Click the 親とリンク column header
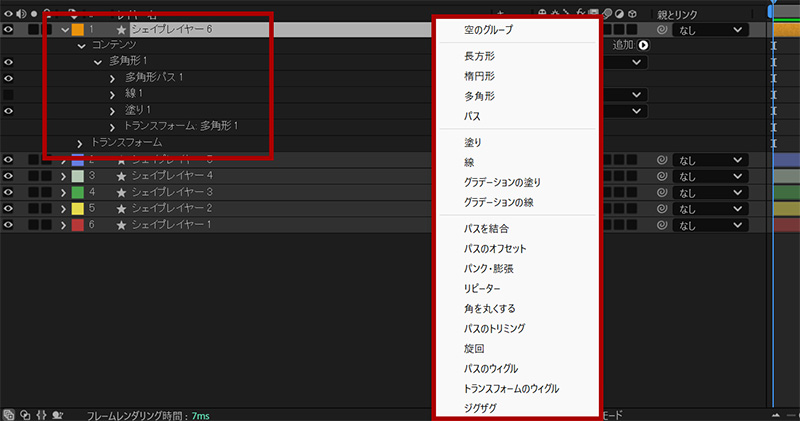Image resolution: width=800 pixels, height=421 pixels. point(677,15)
